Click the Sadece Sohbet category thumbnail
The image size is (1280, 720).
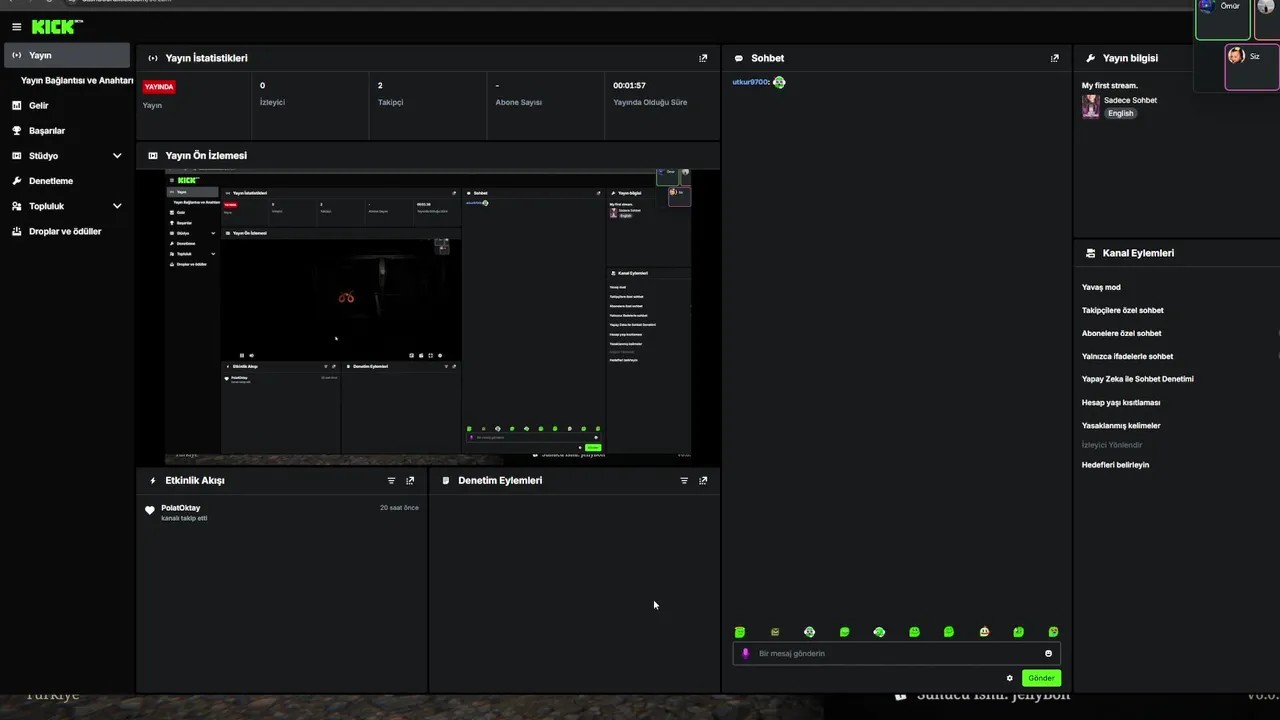coord(1090,106)
